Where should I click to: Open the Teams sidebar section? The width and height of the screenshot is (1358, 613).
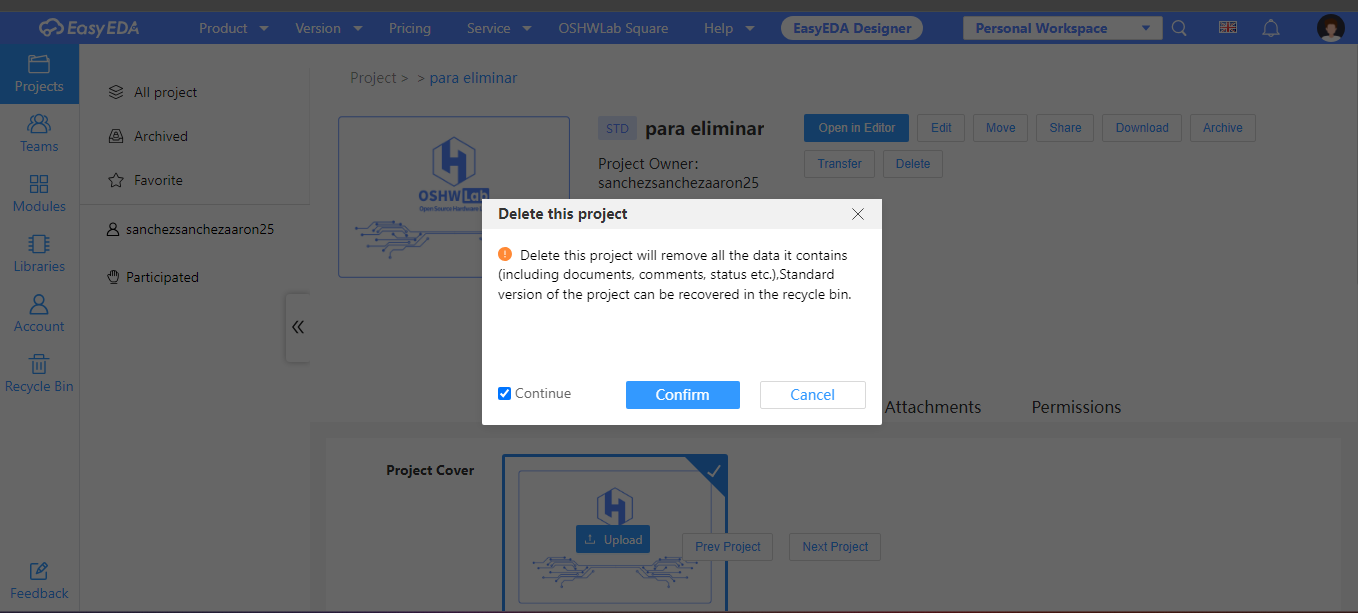point(39,134)
